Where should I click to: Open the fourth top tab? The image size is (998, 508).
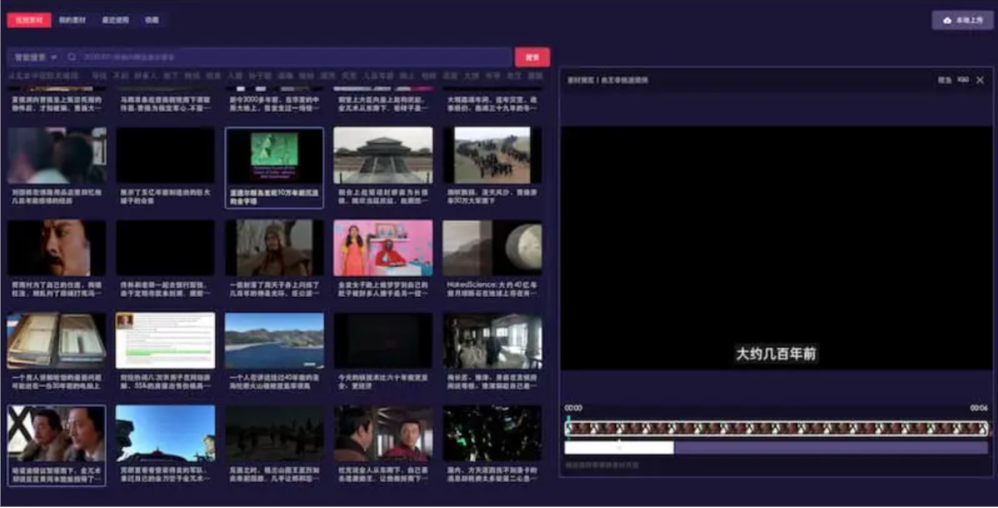151,20
